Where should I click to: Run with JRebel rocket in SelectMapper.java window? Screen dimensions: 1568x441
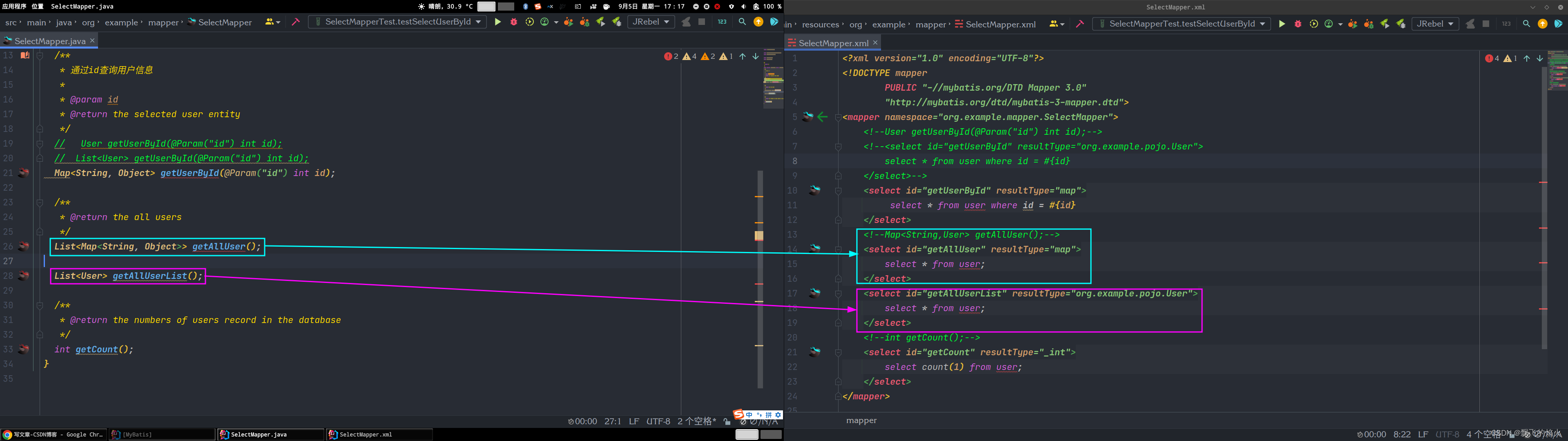point(601,22)
